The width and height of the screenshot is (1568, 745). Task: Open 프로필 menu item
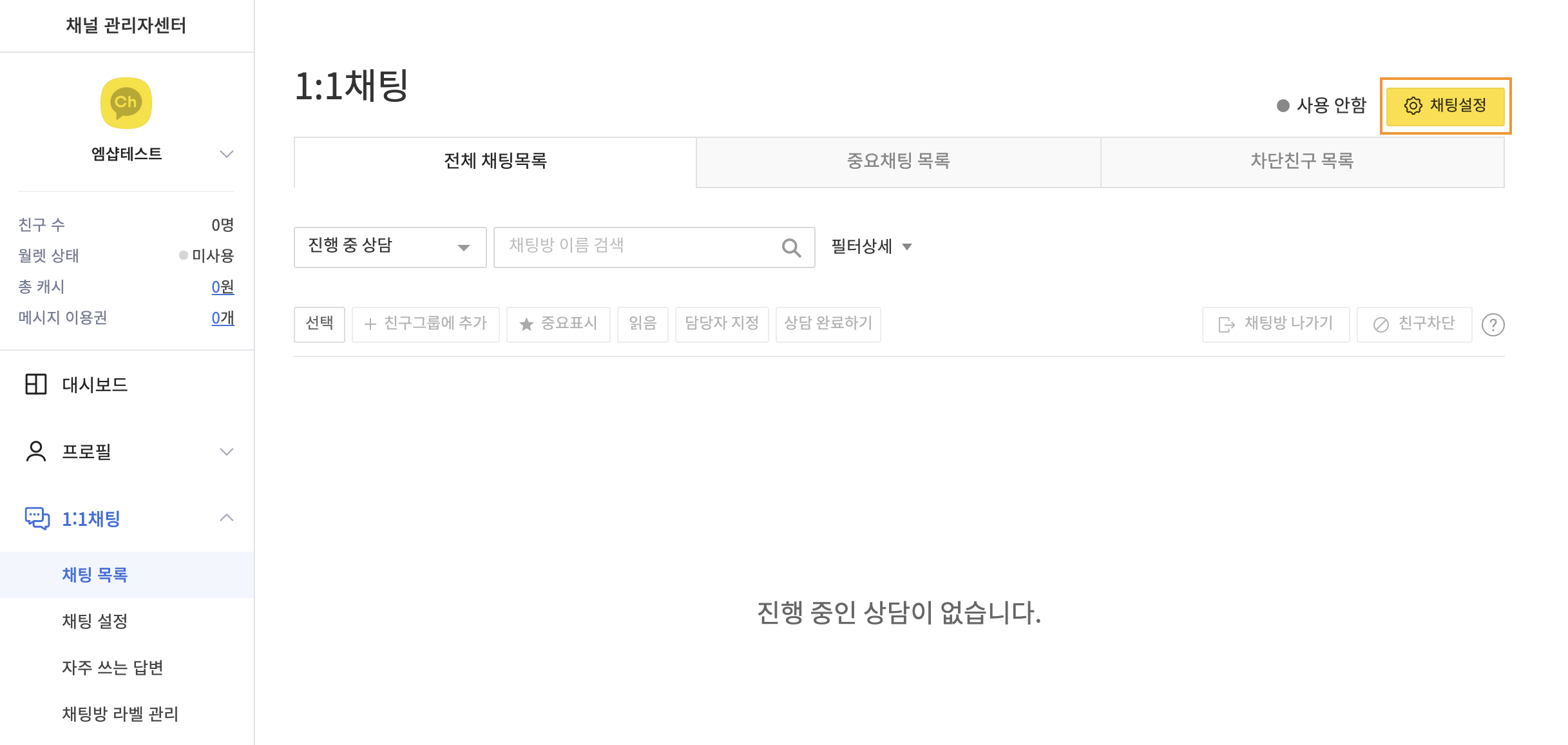click(86, 452)
